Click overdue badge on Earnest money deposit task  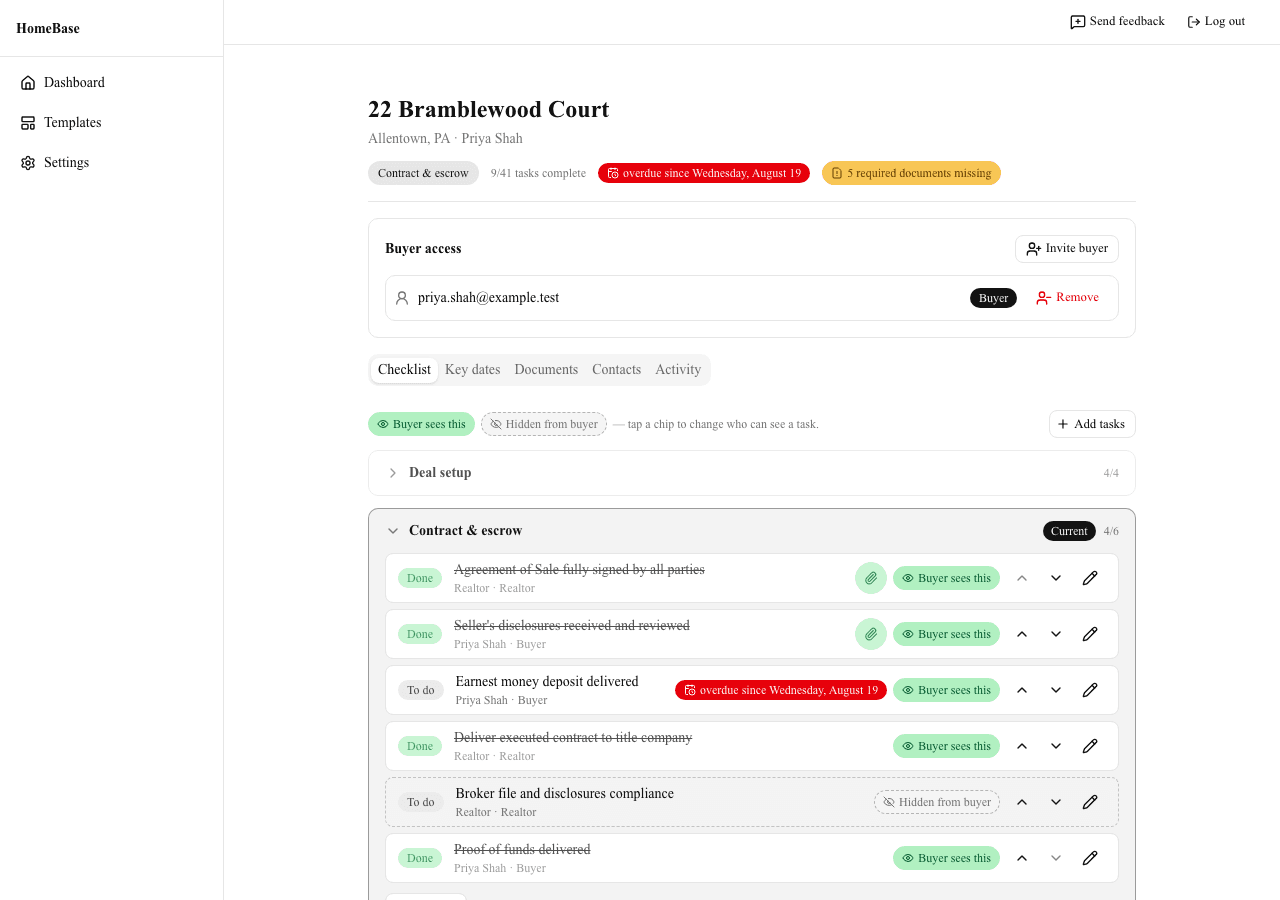pos(781,690)
